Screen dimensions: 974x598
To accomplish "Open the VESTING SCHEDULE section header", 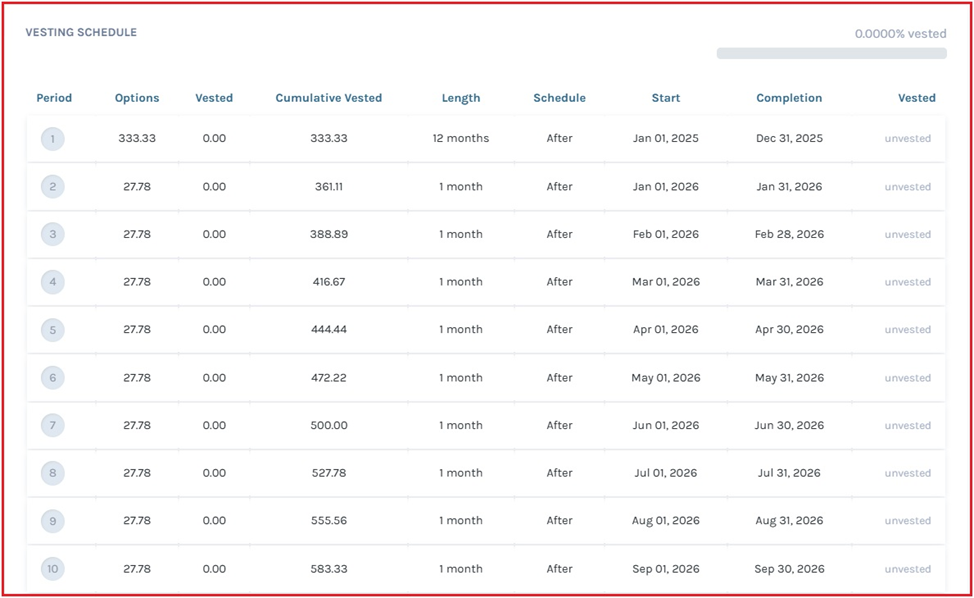I will tap(80, 32).
